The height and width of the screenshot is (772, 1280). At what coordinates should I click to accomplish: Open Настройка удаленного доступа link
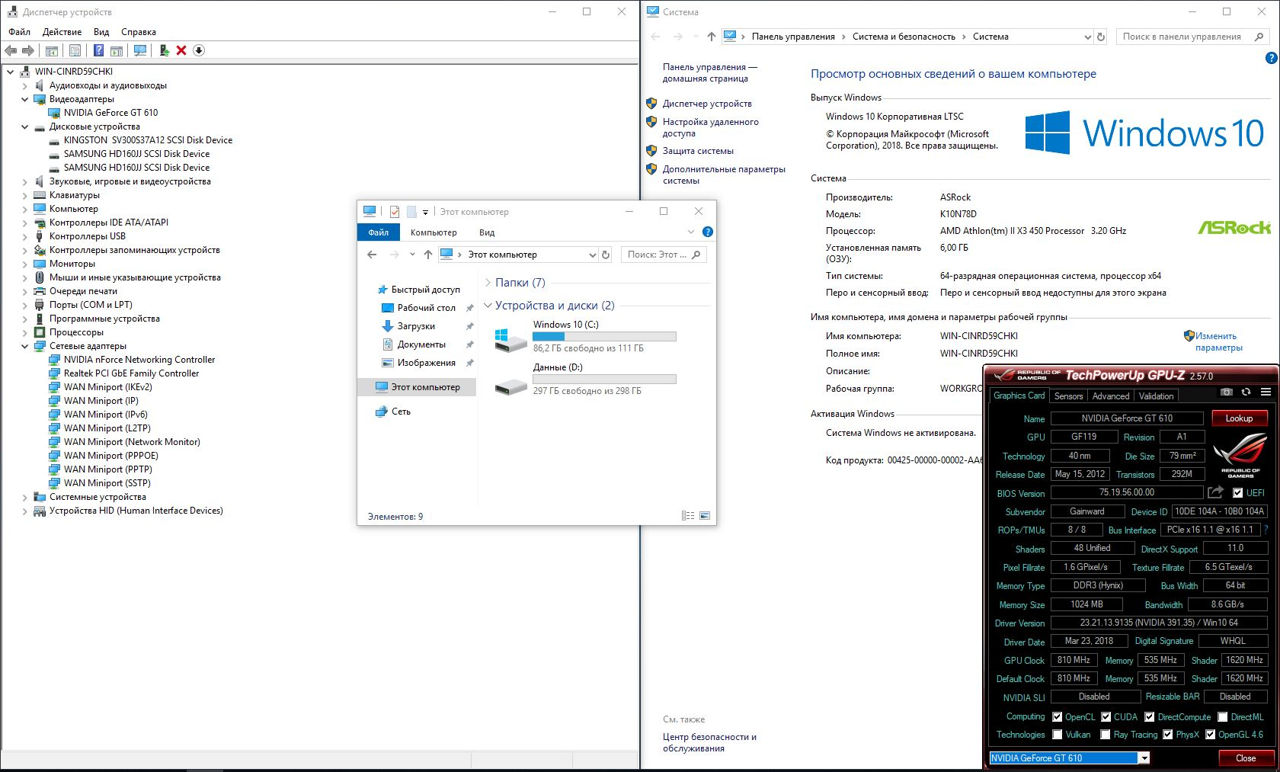coord(710,127)
